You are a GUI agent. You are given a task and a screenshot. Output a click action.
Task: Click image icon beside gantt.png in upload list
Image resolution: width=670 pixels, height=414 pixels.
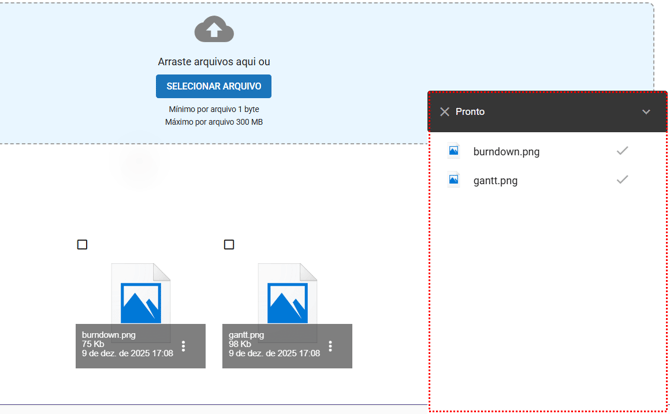click(454, 180)
